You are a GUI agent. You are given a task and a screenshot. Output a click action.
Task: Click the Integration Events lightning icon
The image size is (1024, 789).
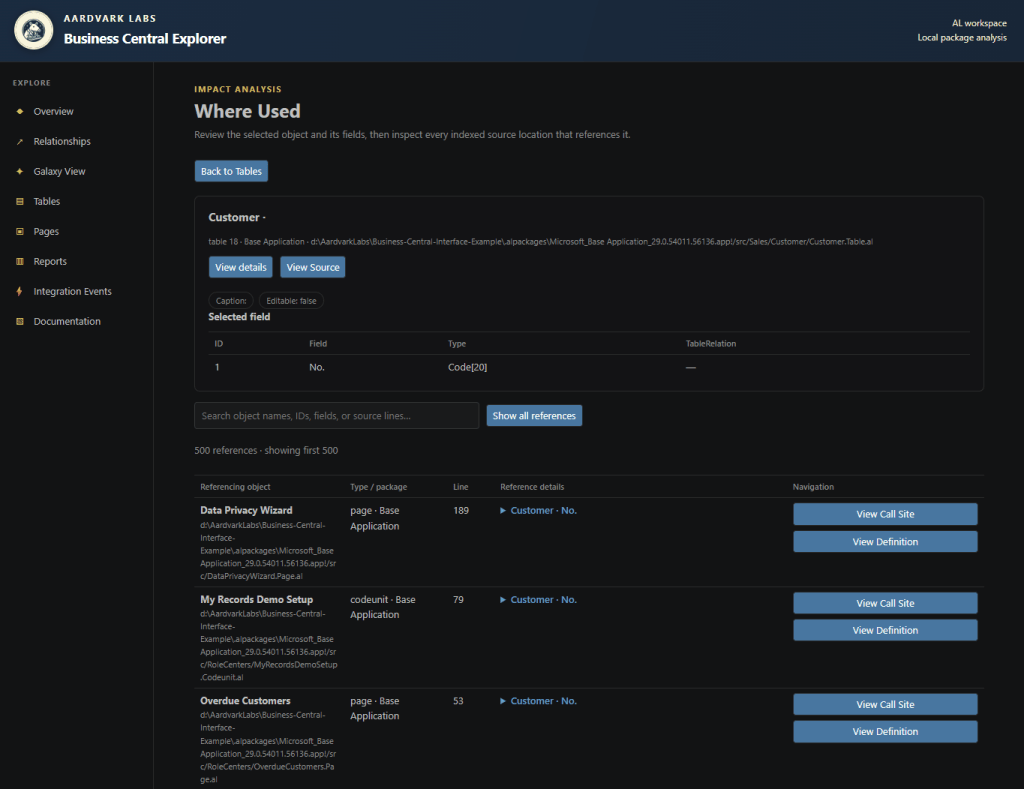click(x=20, y=292)
